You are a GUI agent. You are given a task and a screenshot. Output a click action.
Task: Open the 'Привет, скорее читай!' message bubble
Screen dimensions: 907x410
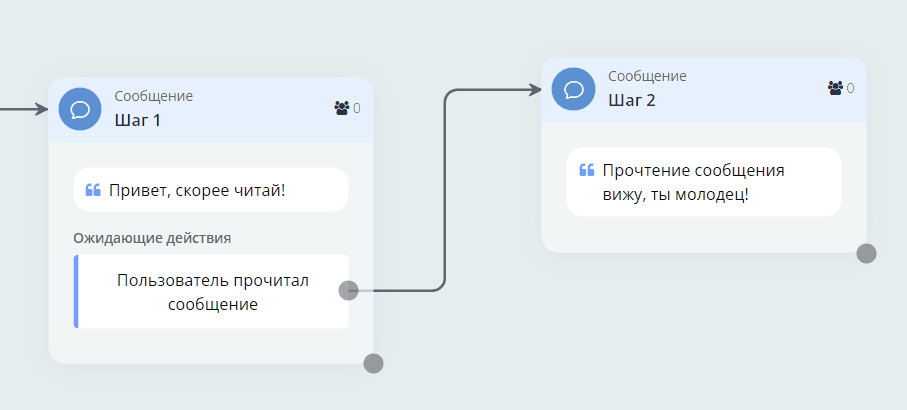[211, 190]
